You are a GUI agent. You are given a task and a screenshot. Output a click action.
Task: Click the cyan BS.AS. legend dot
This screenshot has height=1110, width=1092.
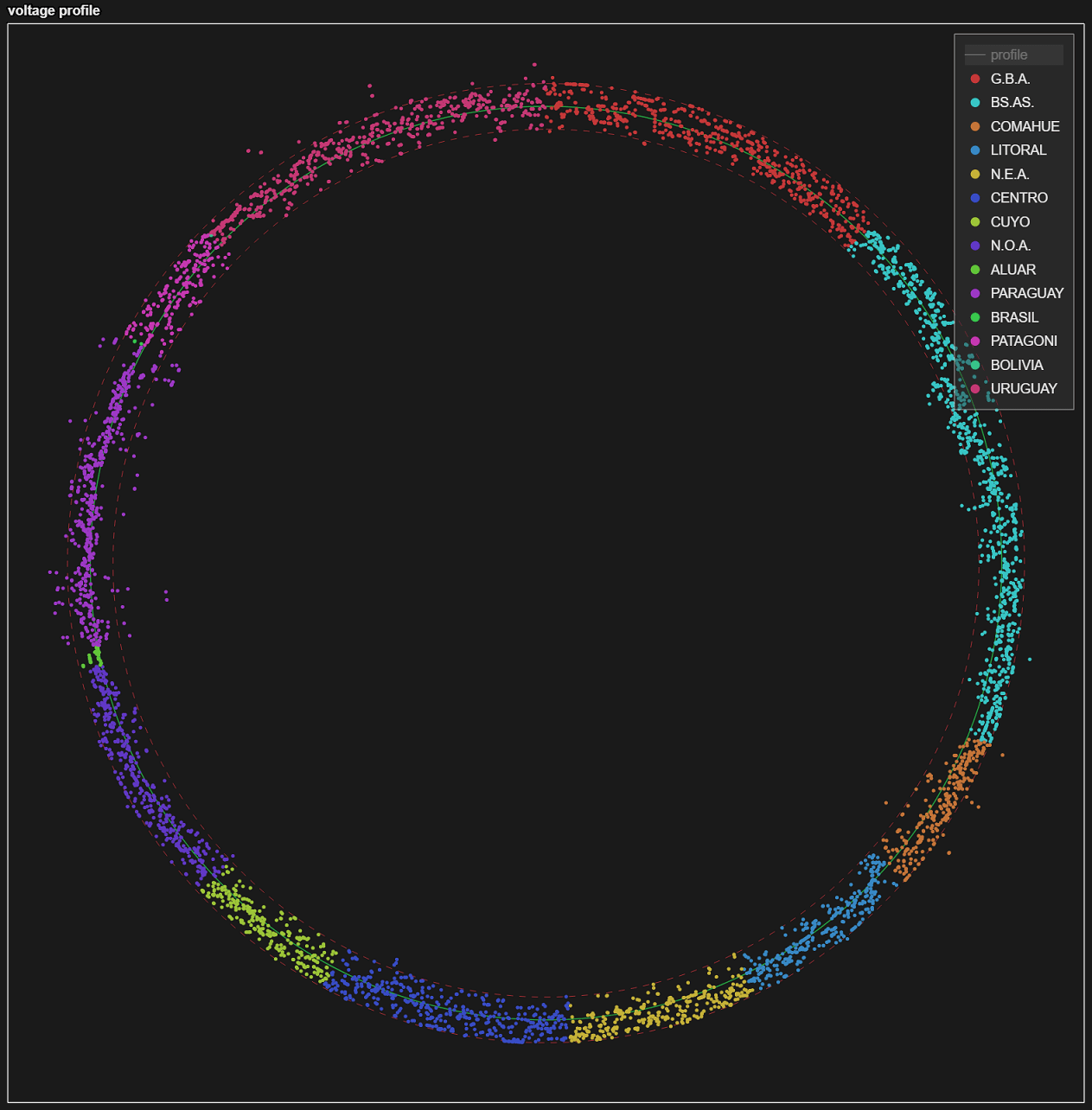[x=975, y=103]
